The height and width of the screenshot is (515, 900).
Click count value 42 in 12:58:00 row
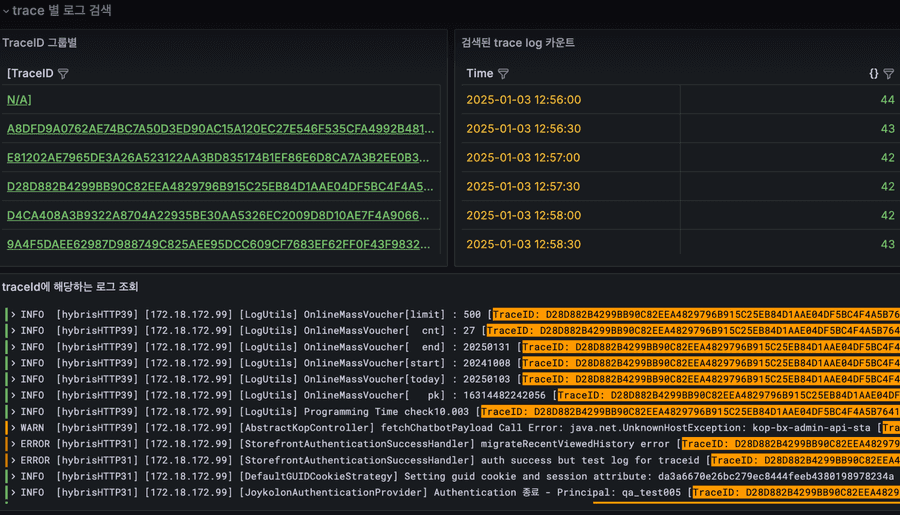[887, 215]
